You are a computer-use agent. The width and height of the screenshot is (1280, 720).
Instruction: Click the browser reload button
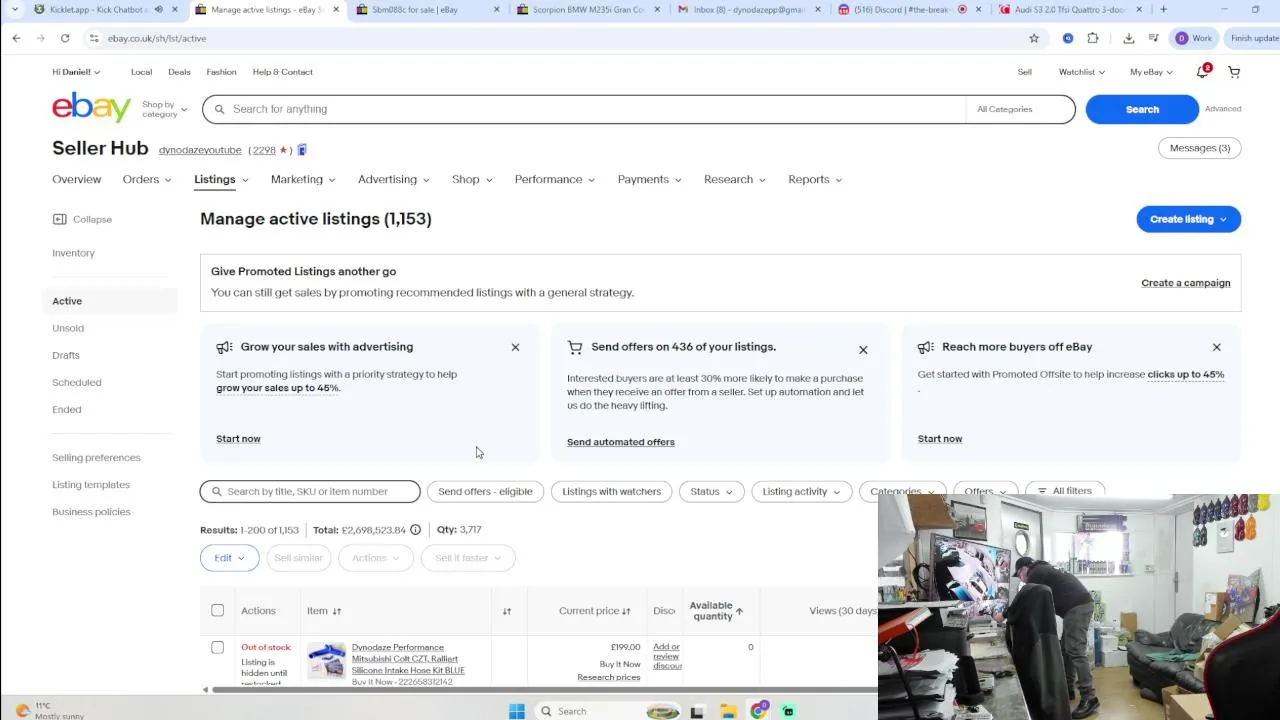[65, 38]
